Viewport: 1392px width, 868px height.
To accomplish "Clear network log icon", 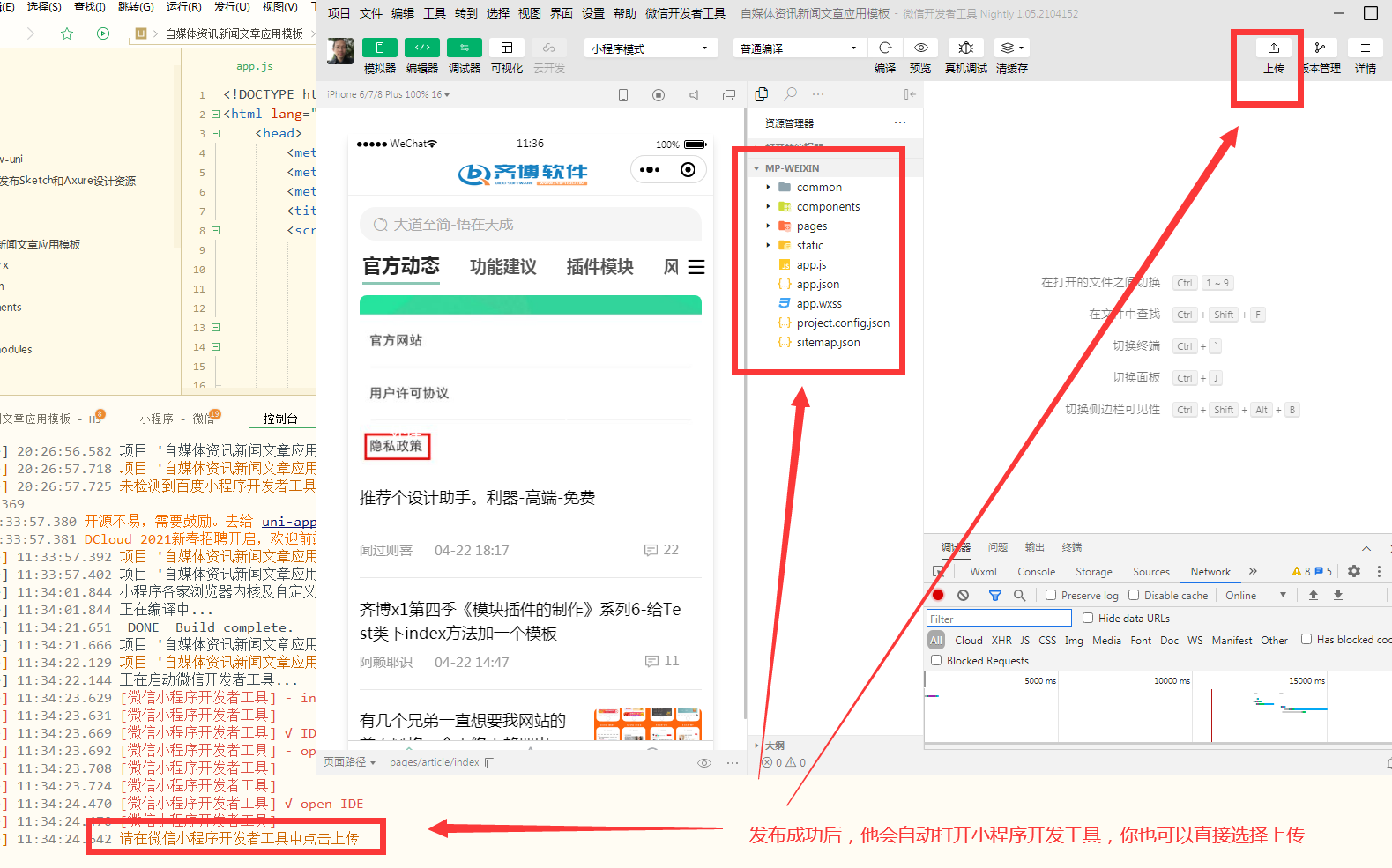I will pyautogui.click(x=964, y=596).
